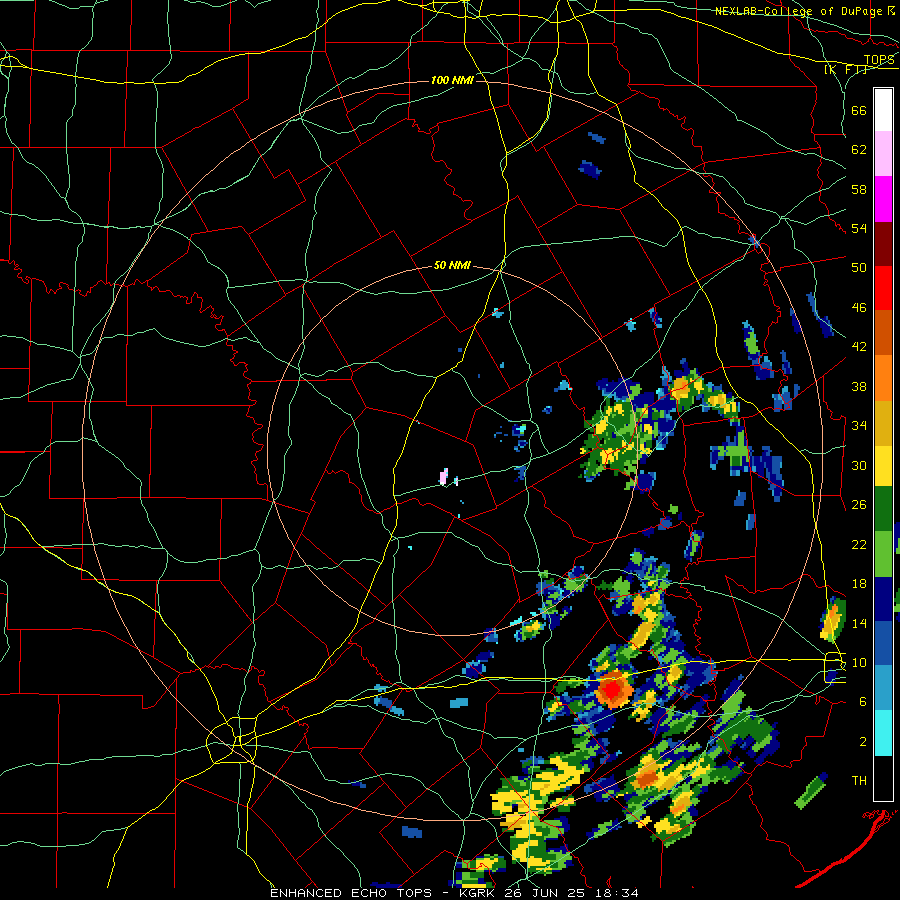Click the magenta legend color band
Viewport: 900px width, 900px height.
[883, 199]
